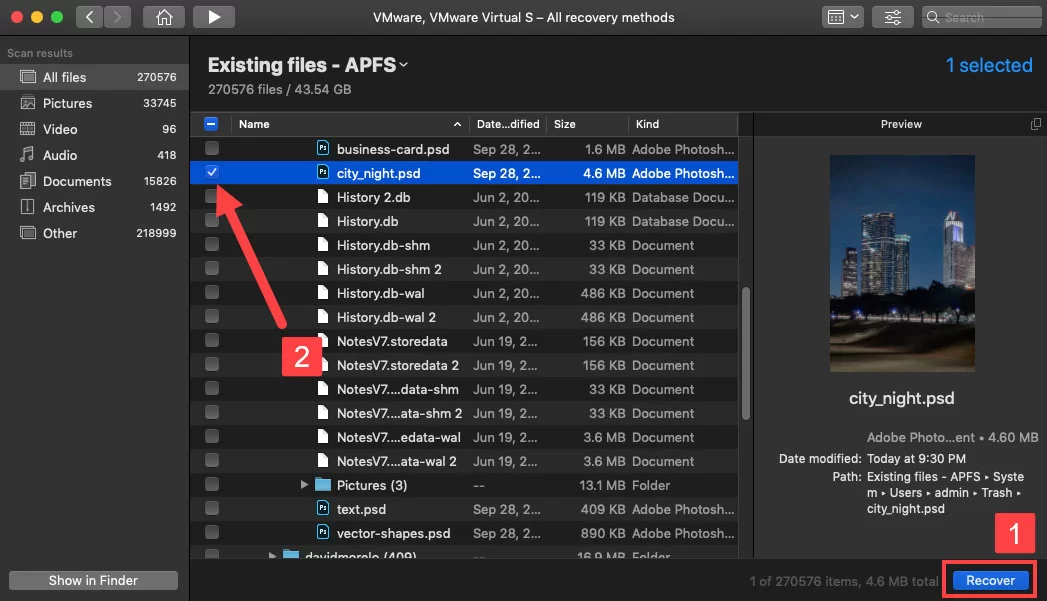Screen dimensions: 1047x601
Task: Toggle the select-all checkbox in the header
Action: (x=211, y=123)
